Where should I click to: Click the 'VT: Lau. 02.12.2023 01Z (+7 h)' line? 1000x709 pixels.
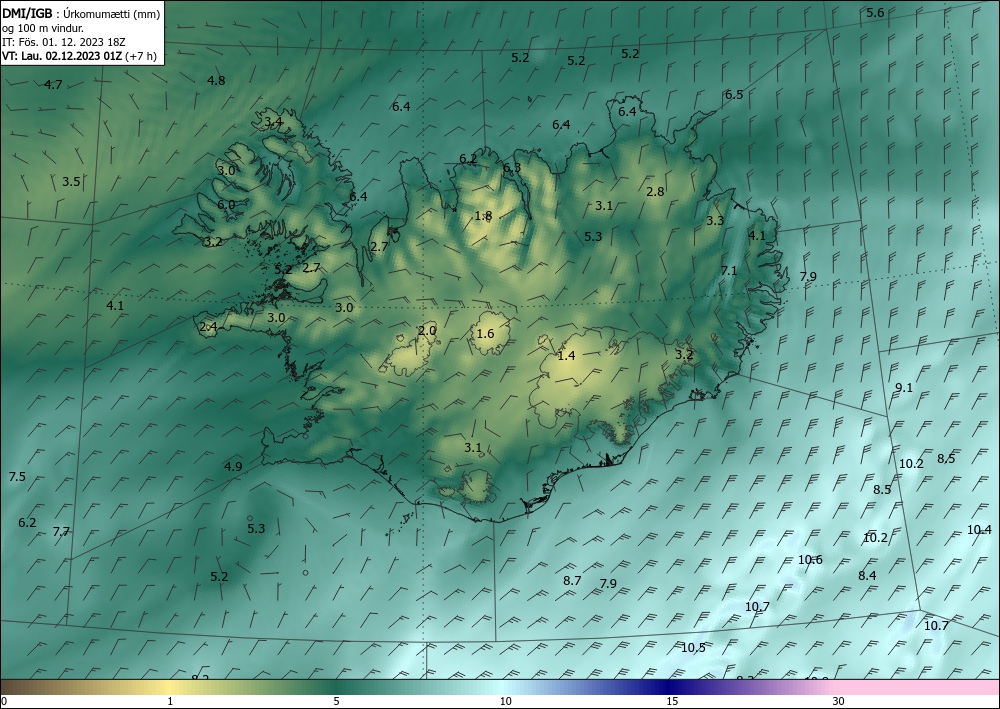(79, 56)
